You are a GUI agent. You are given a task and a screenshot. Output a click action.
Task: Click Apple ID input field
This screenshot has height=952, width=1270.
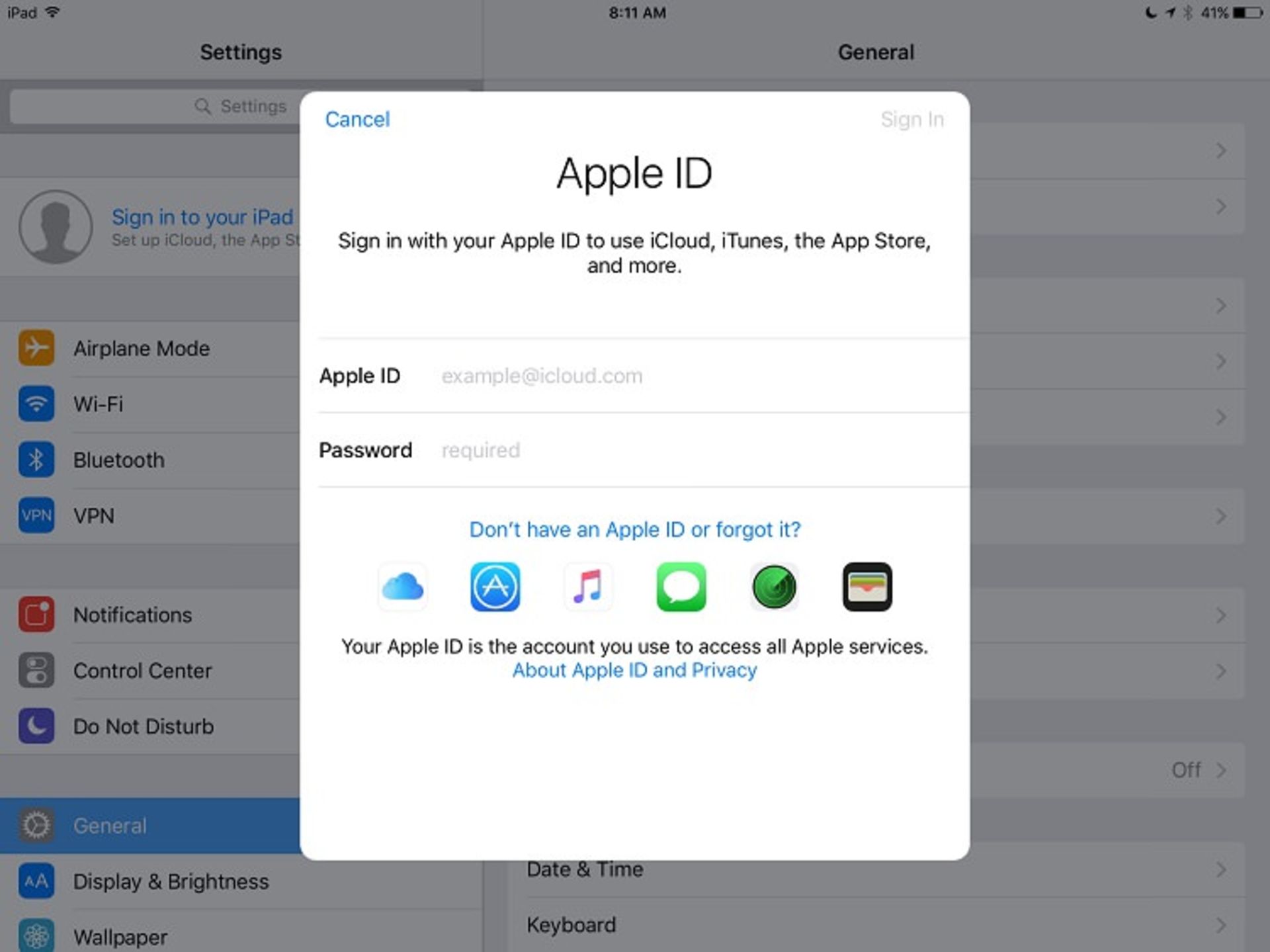pos(693,376)
